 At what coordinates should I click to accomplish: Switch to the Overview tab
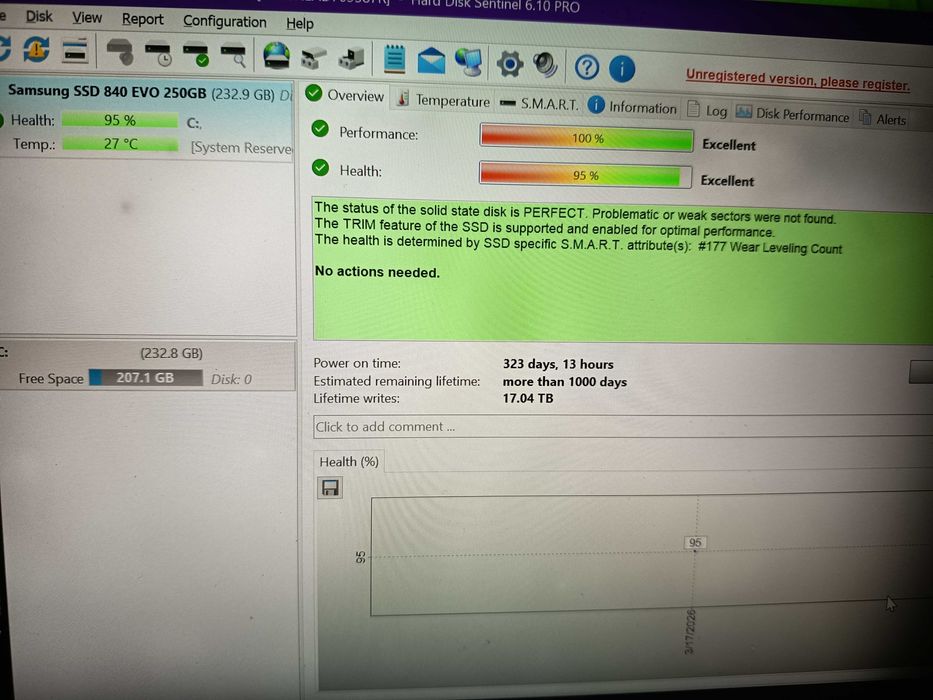(x=345, y=95)
